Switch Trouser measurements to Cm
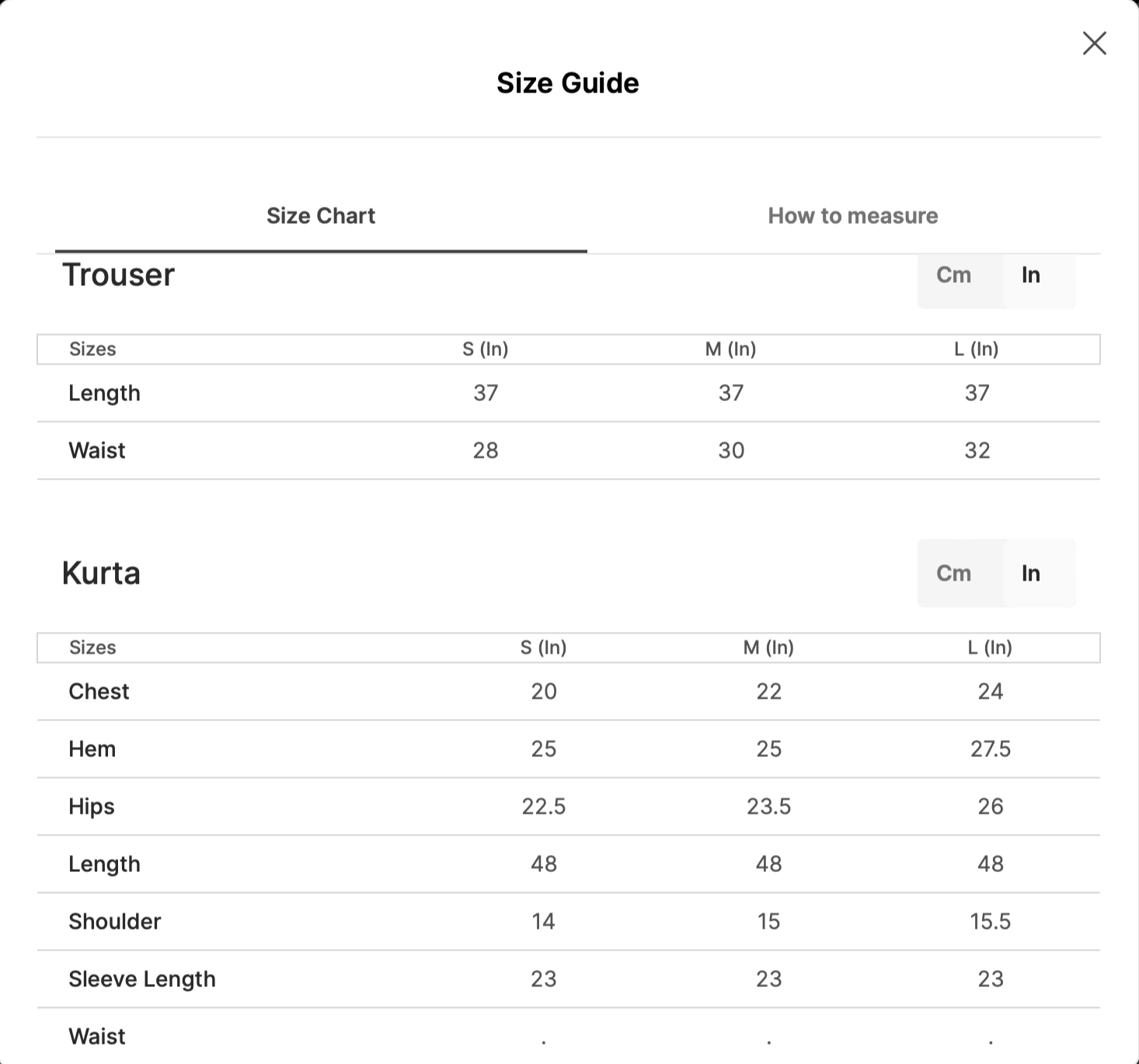 [953, 275]
